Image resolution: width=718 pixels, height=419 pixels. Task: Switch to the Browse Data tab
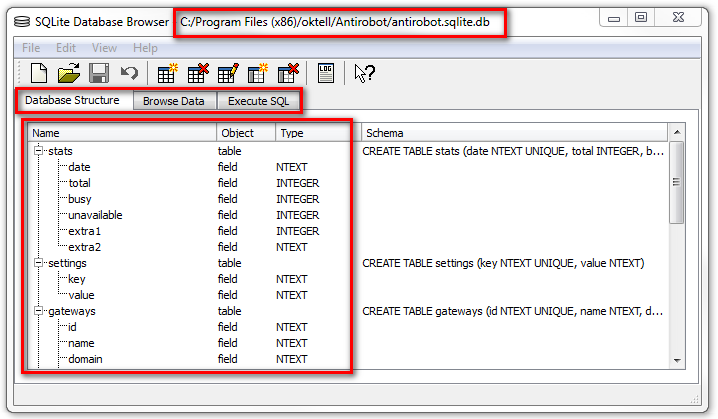[x=173, y=101]
